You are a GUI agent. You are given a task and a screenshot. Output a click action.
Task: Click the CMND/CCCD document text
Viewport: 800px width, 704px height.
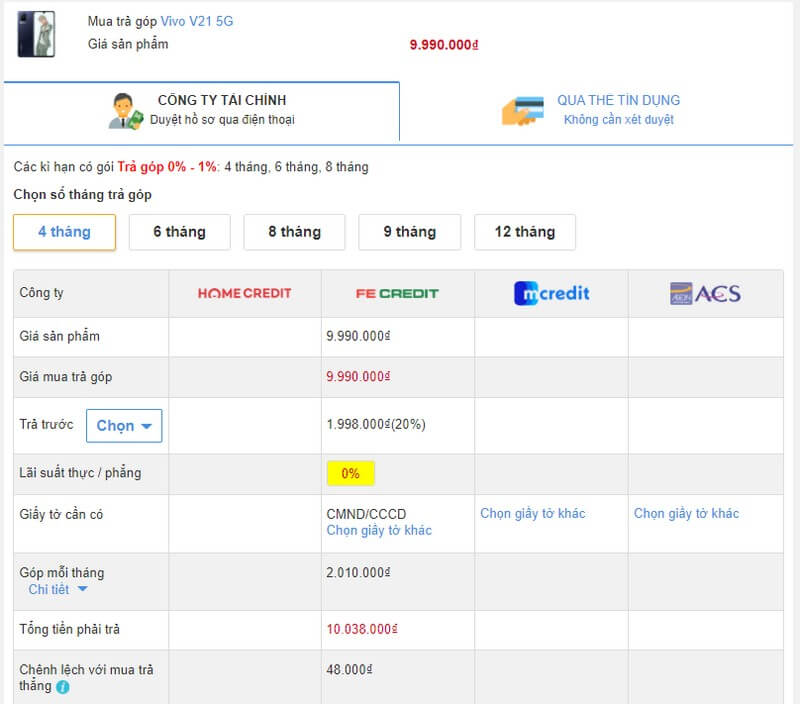[x=366, y=514]
